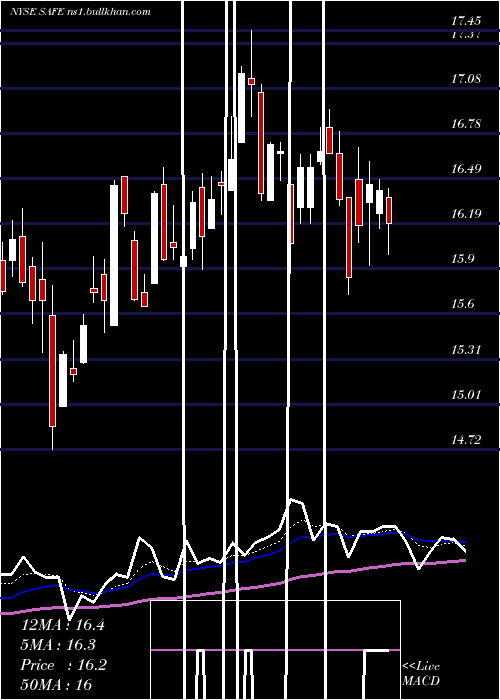Image resolution: width=500 pixels, height=700 pixels.
Task: Click the 5MA : 16.3 readout
Action: point(58,645)
